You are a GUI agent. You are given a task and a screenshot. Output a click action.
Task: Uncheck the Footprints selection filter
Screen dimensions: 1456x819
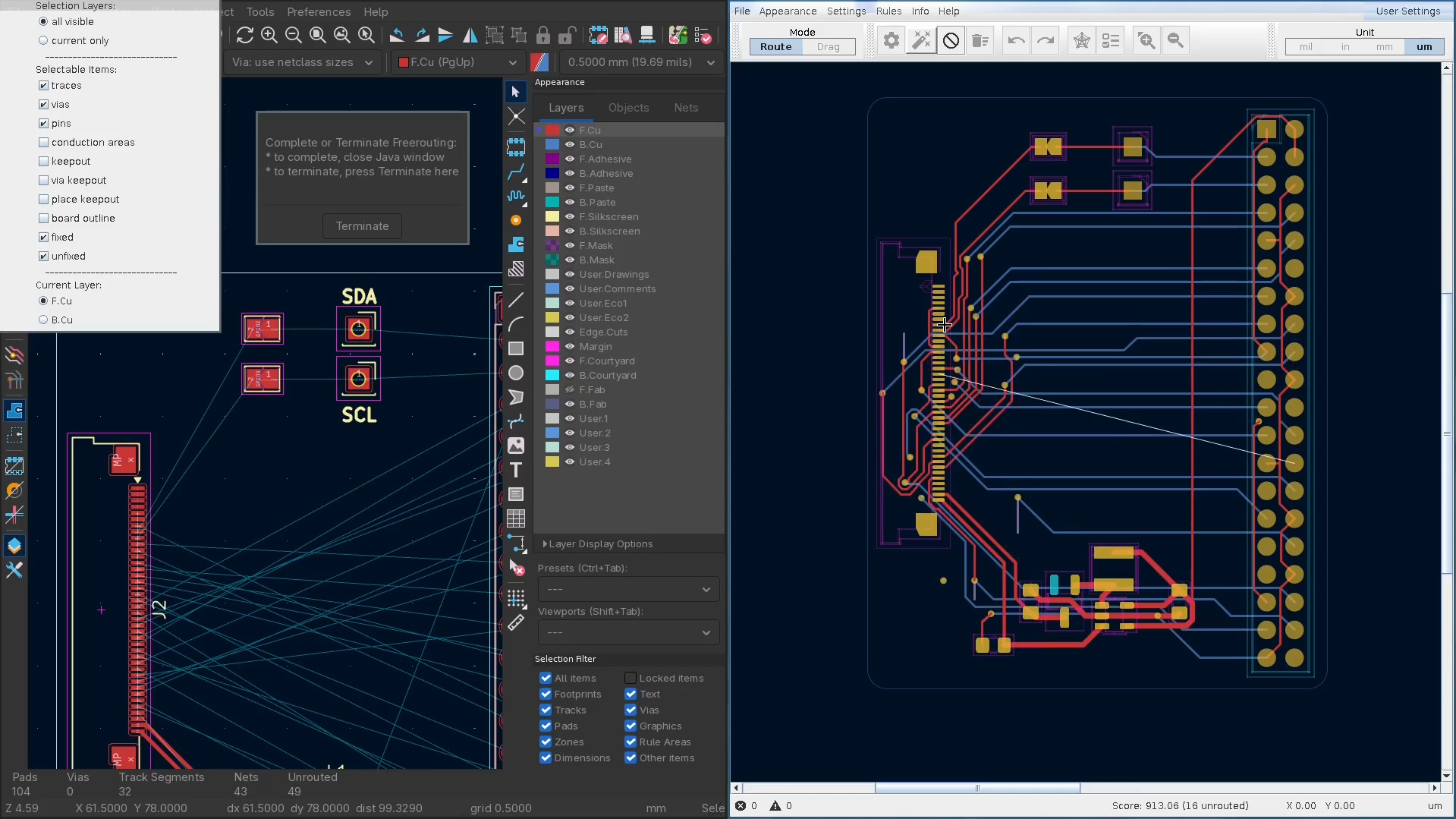pos(546,694)
